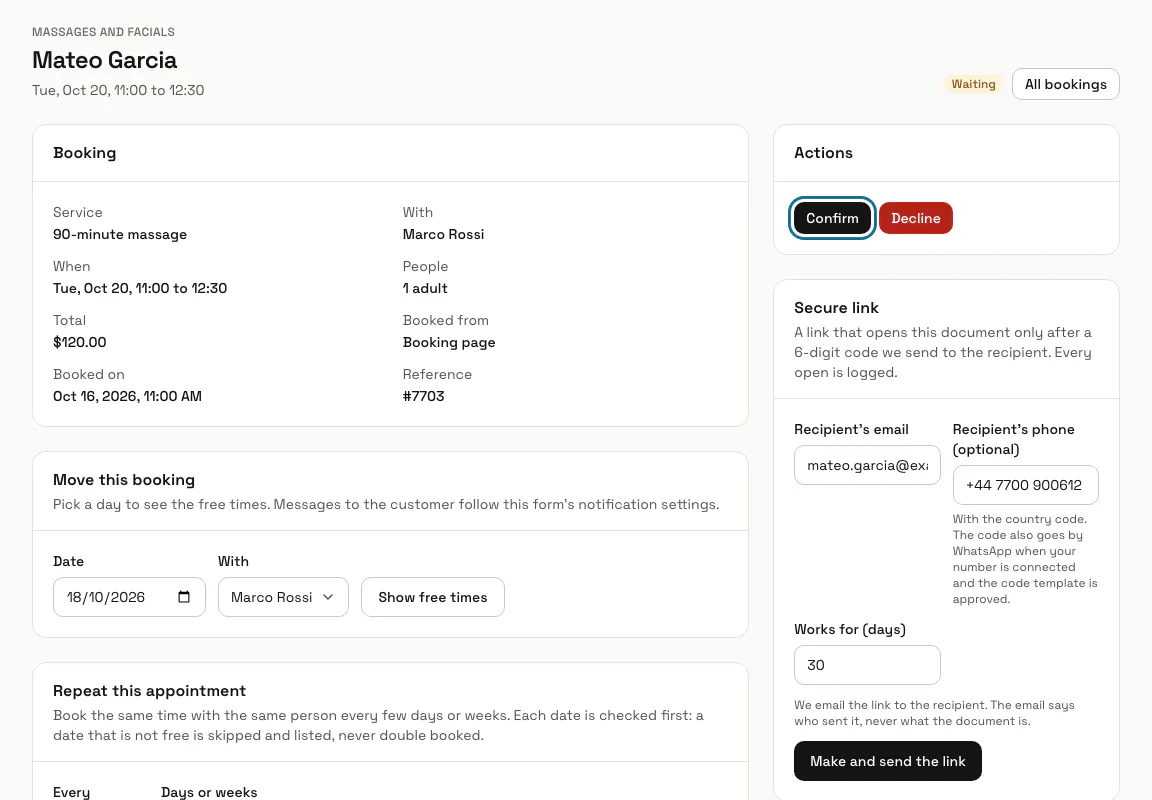Click Marco Rossi in the booking details

pos(443,234)
